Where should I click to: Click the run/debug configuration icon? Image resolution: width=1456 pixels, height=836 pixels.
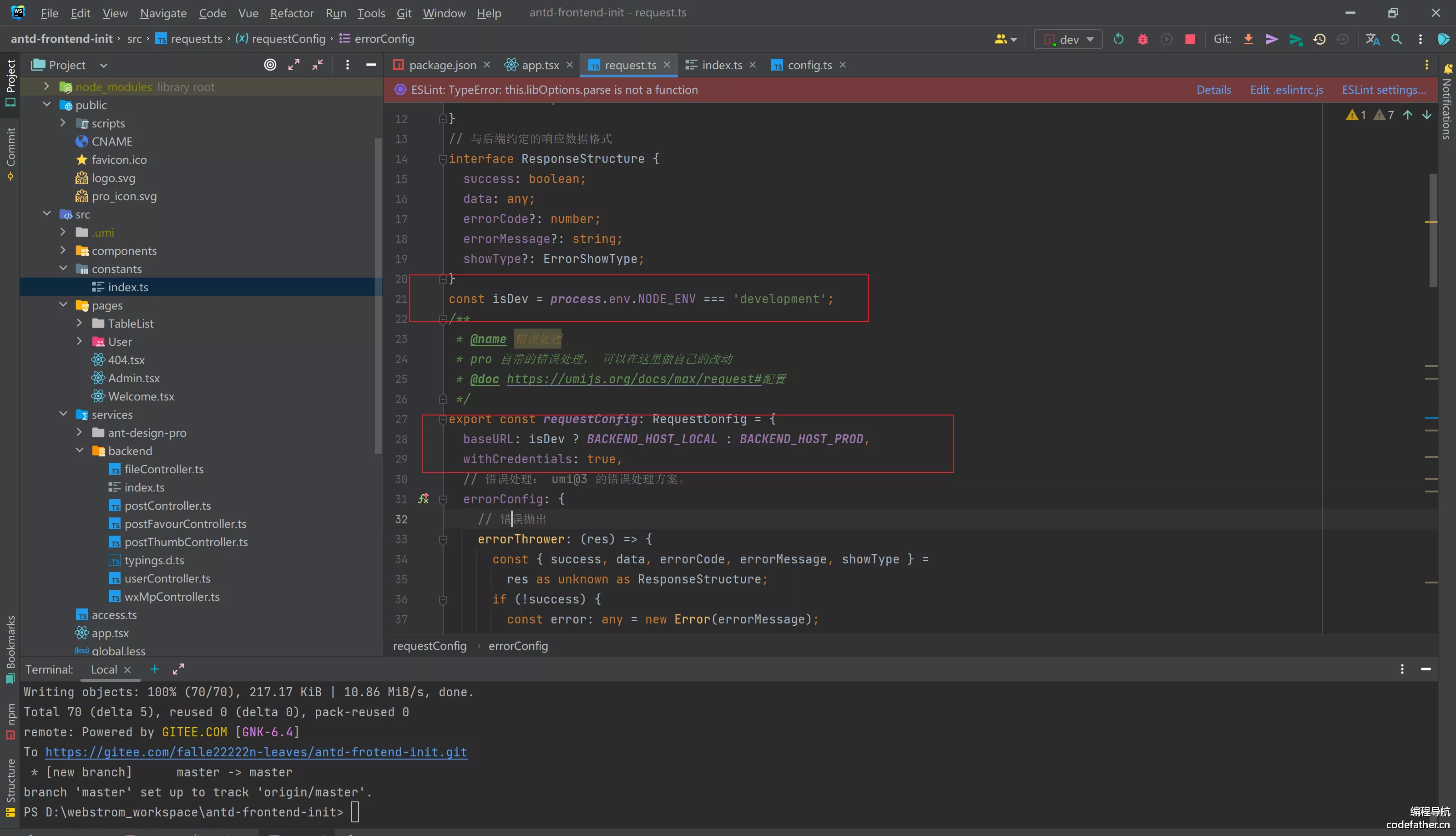click(x=1065, y=40)
